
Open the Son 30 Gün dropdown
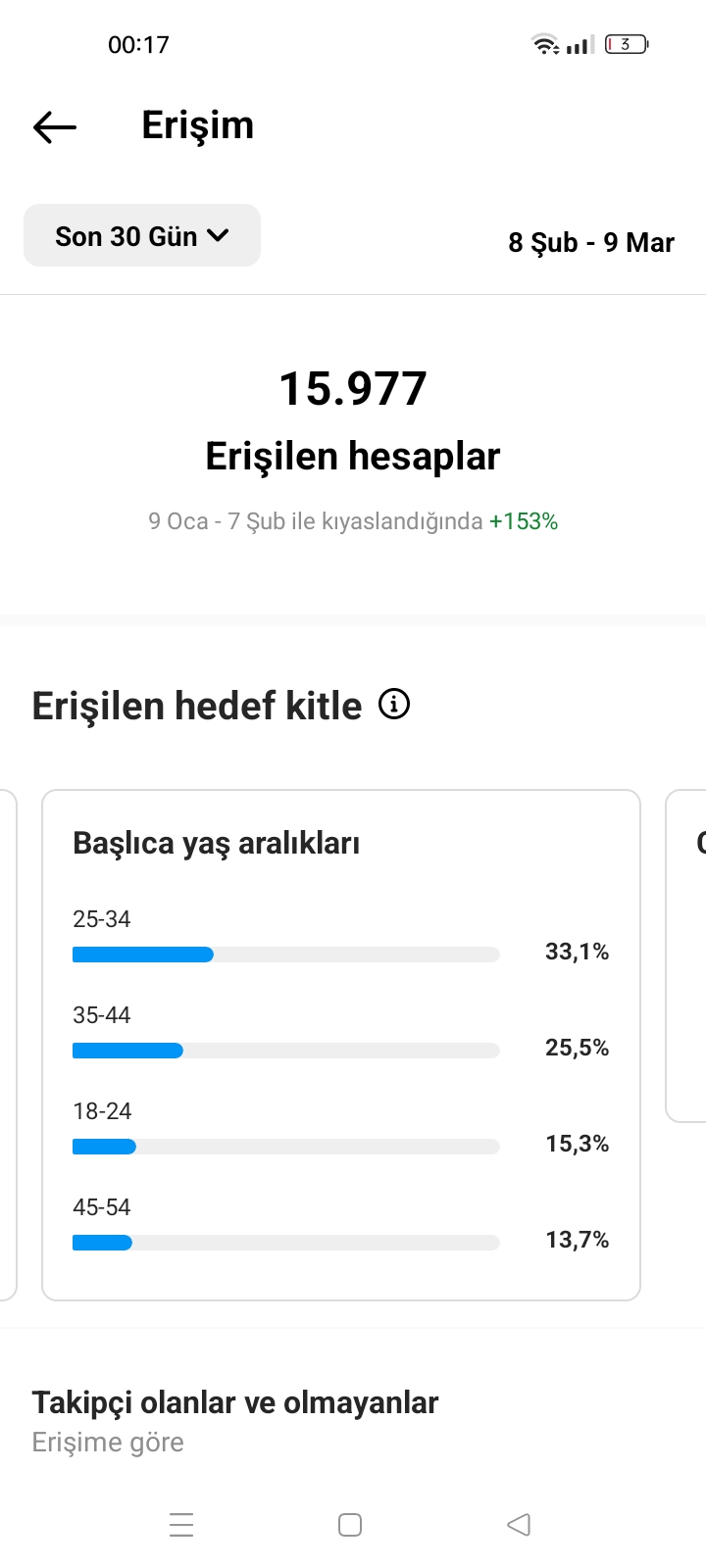142,235
